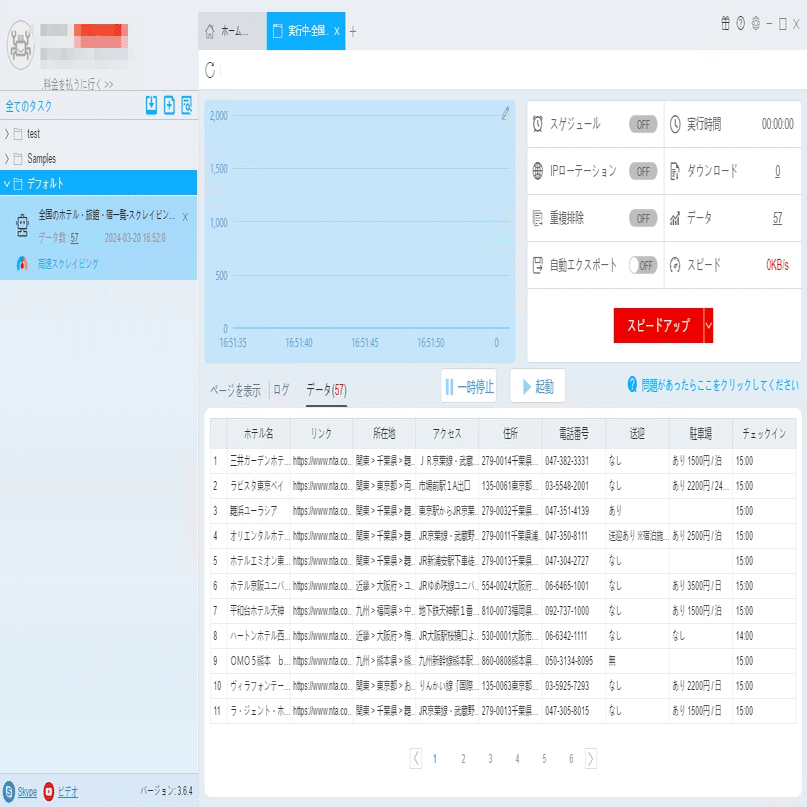The image size is (807, 807).
Task: Open the ビデオ link
Action: (67, 792)
